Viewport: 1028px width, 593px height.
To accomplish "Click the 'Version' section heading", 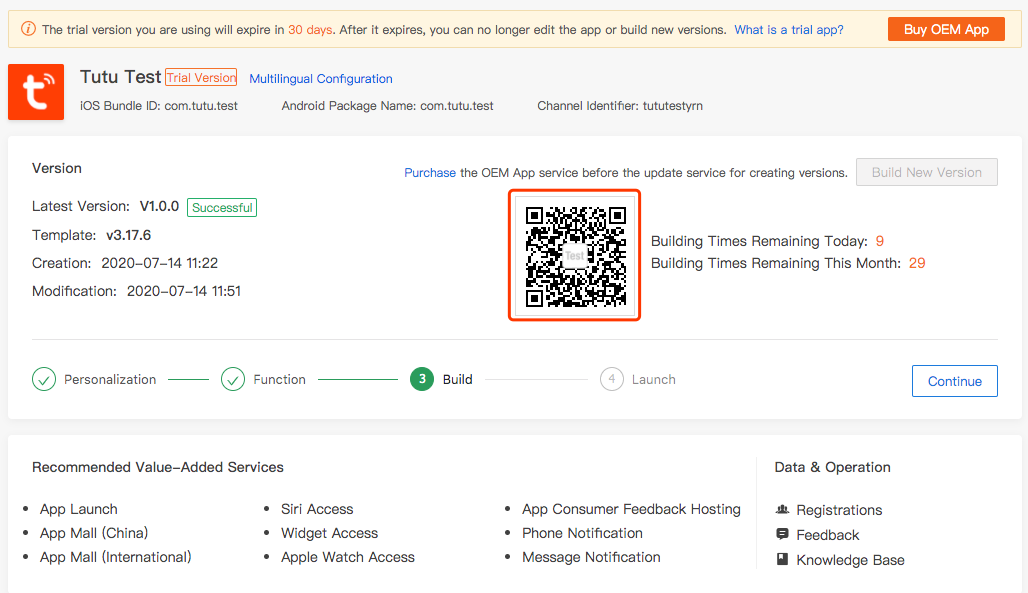I will 57,169.
